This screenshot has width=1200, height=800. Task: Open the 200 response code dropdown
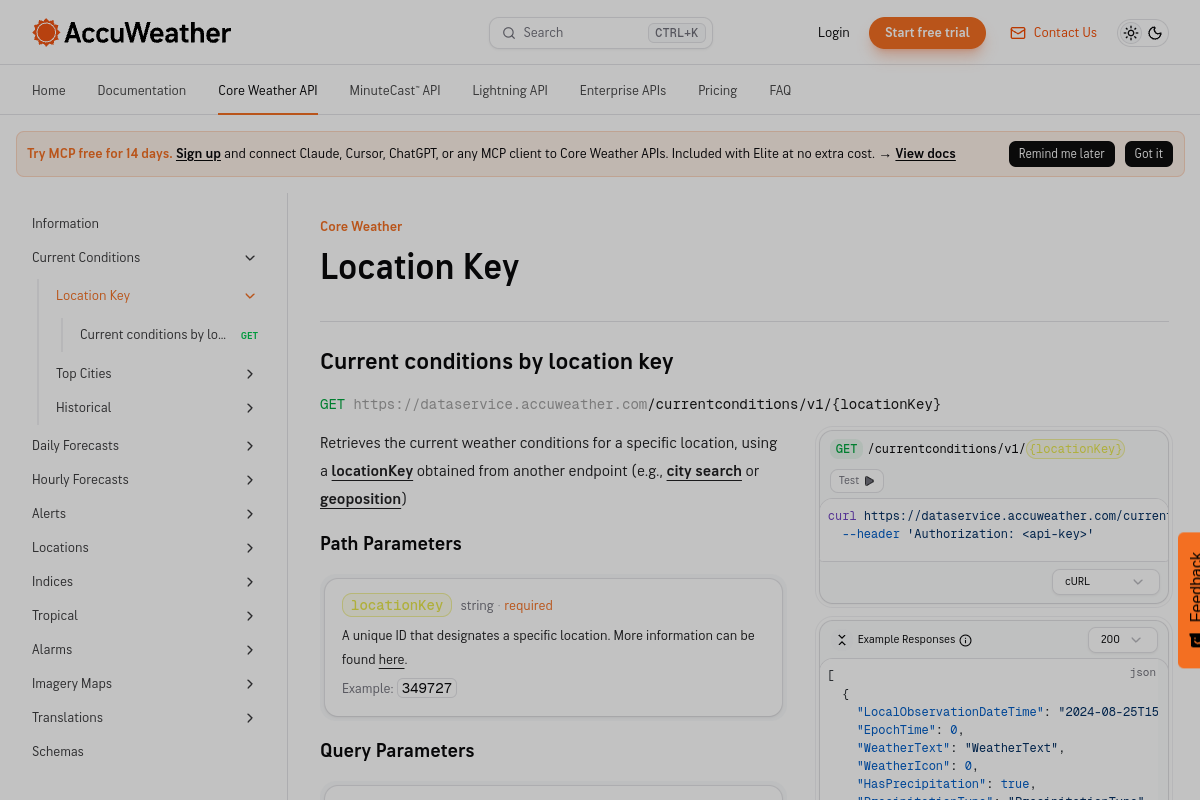click(x=1123, y=640)
